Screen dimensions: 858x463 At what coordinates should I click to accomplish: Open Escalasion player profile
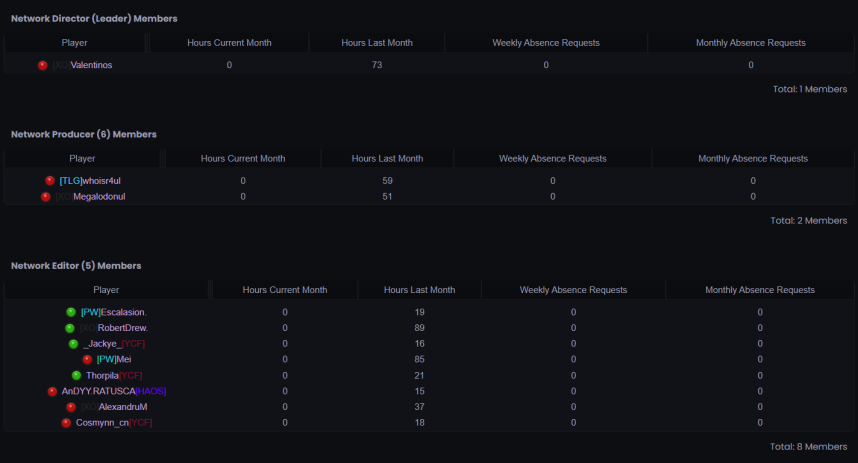pyautogui.click(x=123, y=312)
